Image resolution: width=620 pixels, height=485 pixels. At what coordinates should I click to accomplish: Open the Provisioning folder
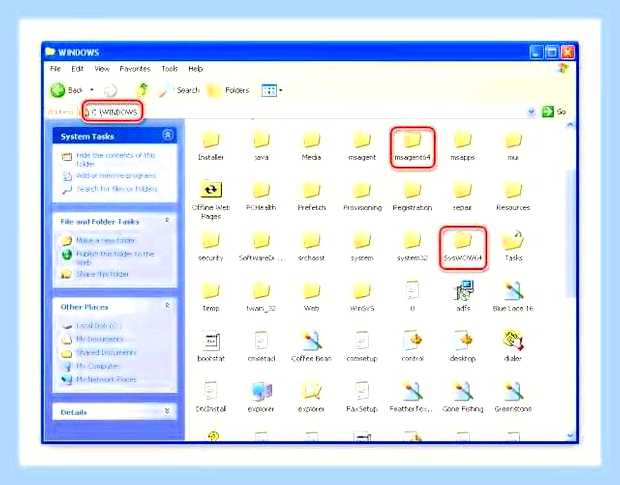(x=362, y=196)
